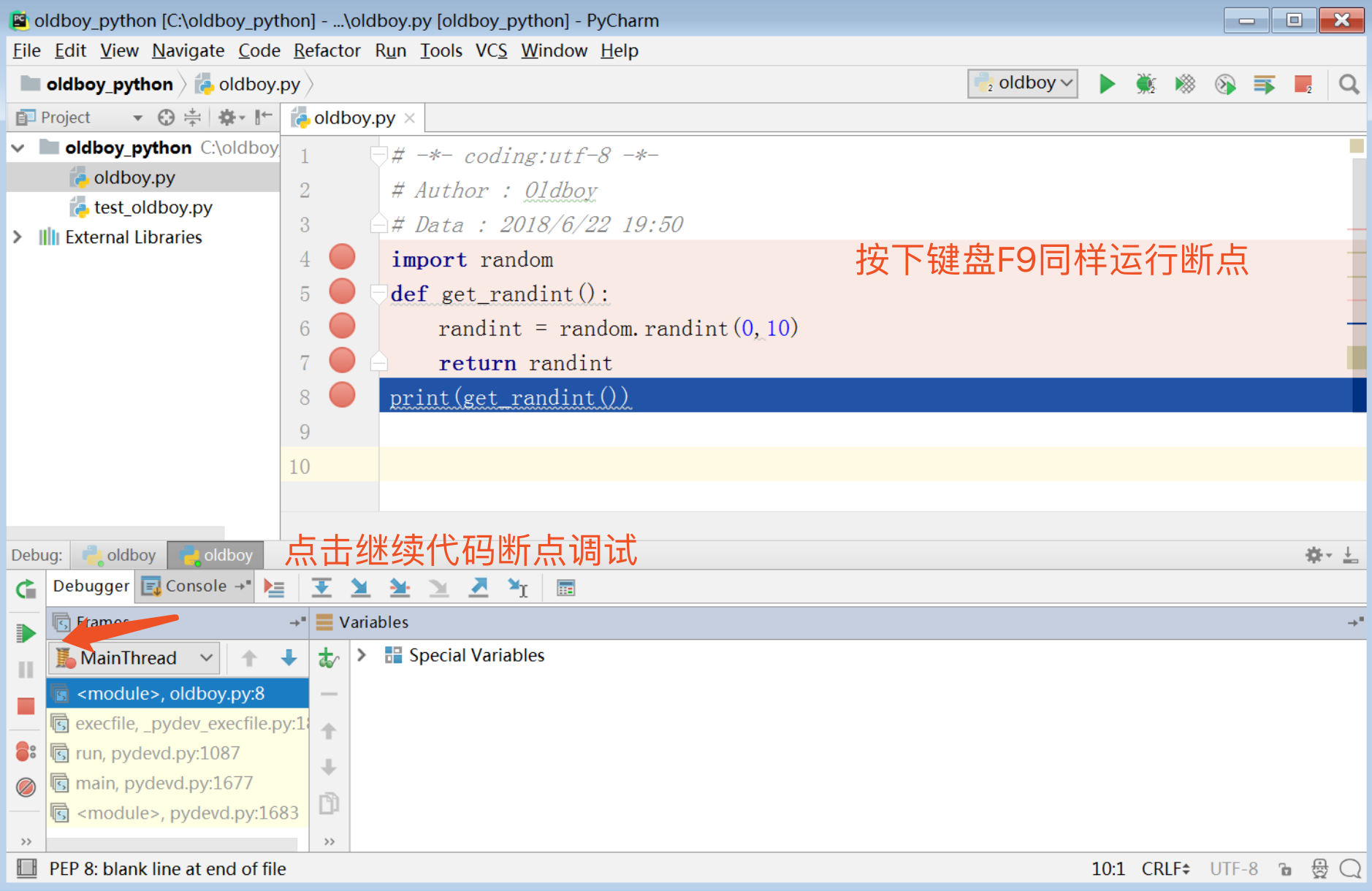Toggle breakpoint on line 4
Viewport: 1372px width, 891px height.
pos(342,257)
